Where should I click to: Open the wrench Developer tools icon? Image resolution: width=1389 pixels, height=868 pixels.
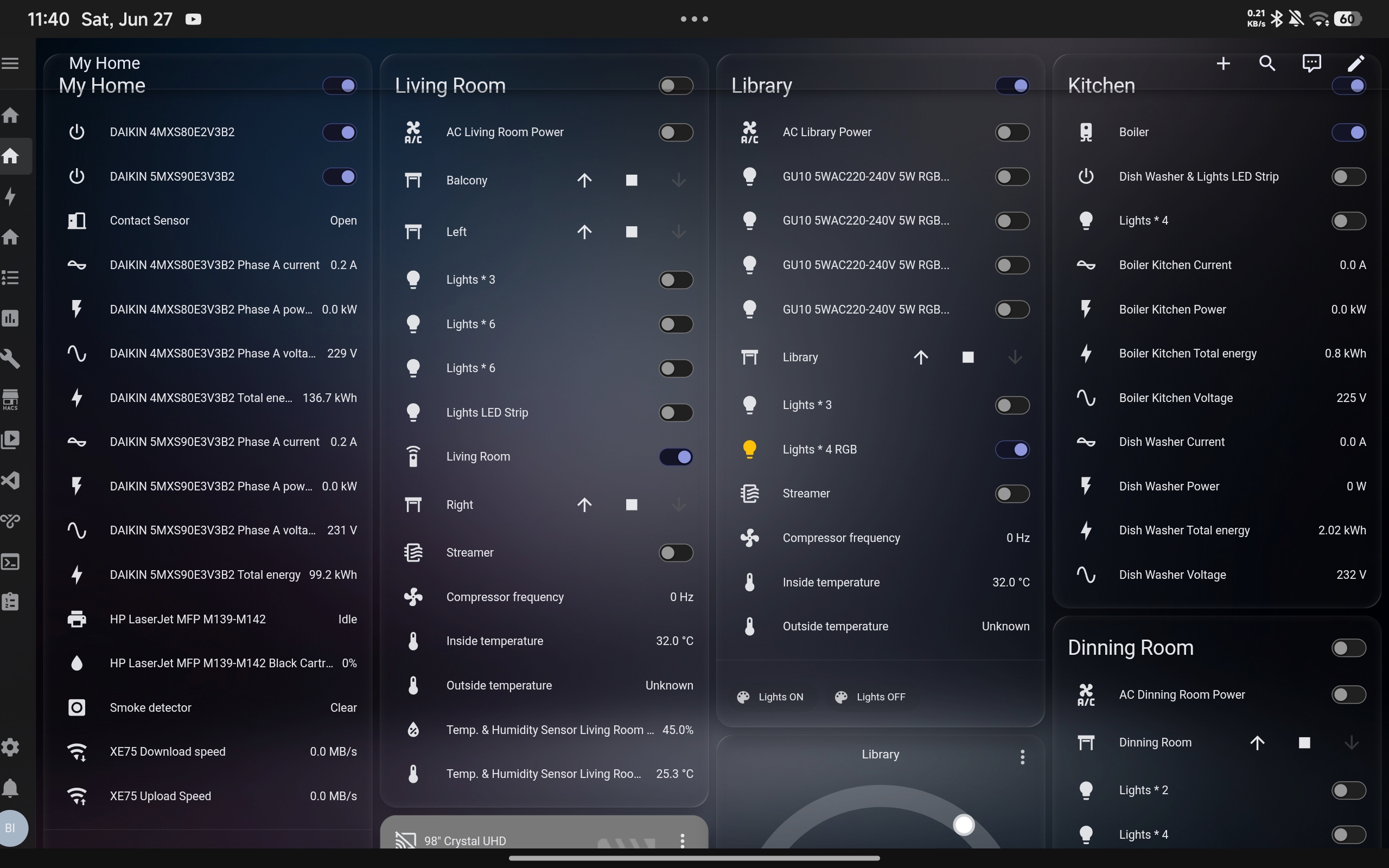10,358
